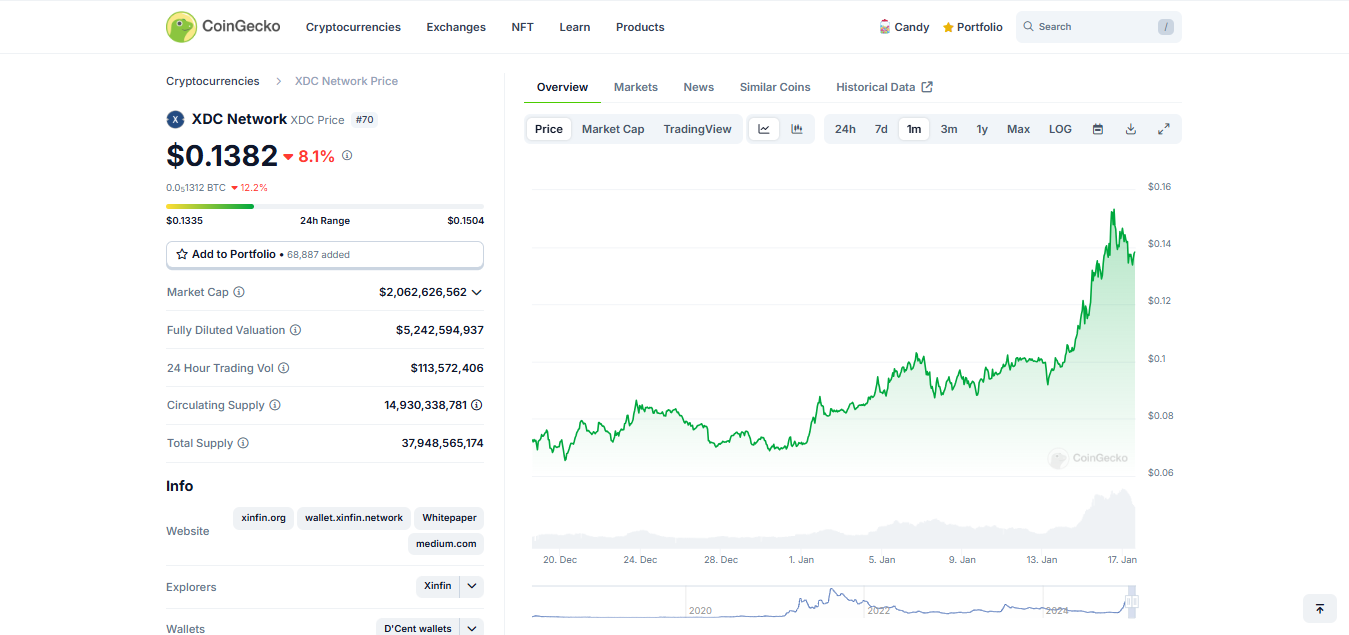This screenshot has width=1349, height=635.
Task: Open Portfolio star link
Action: 972,27
